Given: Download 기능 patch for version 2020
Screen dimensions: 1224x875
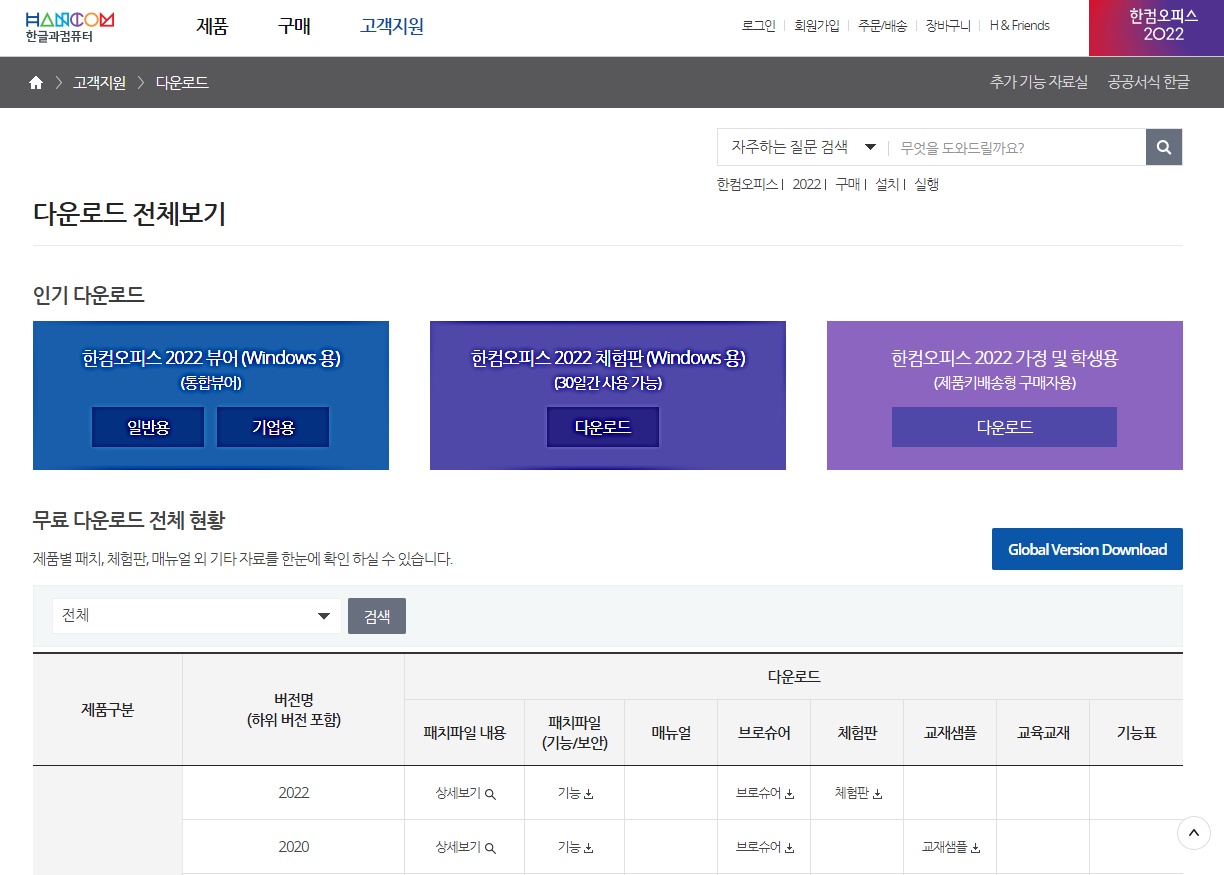Looking at the screenshot, I should click(575, 847).
